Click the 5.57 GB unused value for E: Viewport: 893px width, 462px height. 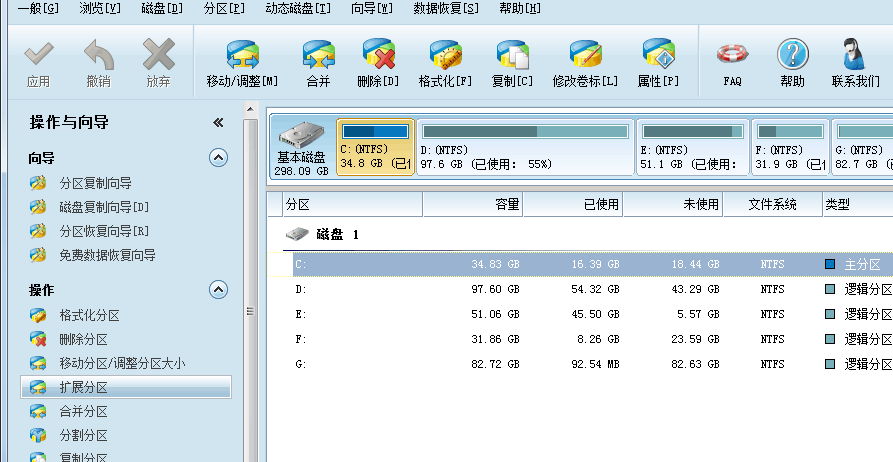click(x=699, y=314)
